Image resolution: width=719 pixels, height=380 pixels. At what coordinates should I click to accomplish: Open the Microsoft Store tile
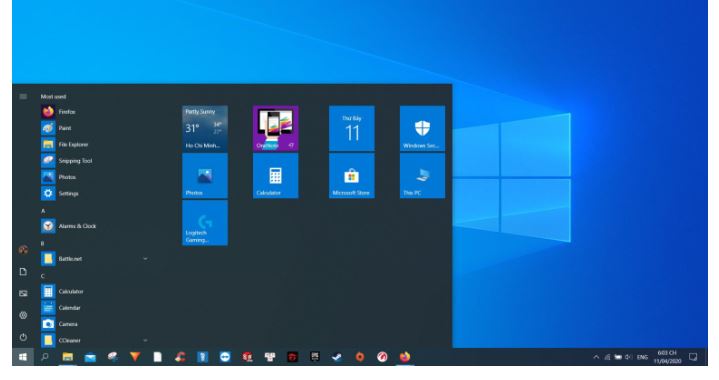[x=352, y=176]
